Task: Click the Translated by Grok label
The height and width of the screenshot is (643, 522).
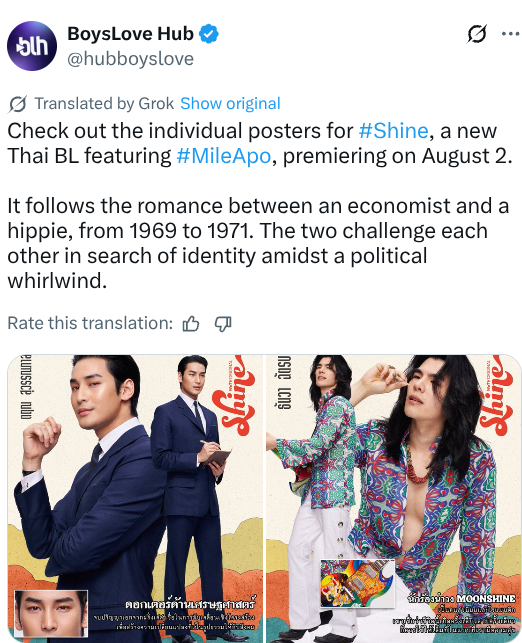Action: [104, 103]
